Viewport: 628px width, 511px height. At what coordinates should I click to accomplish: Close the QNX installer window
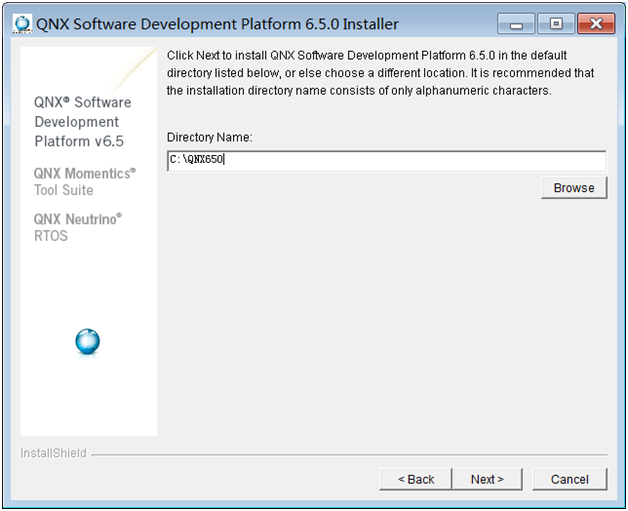[596, 24]
